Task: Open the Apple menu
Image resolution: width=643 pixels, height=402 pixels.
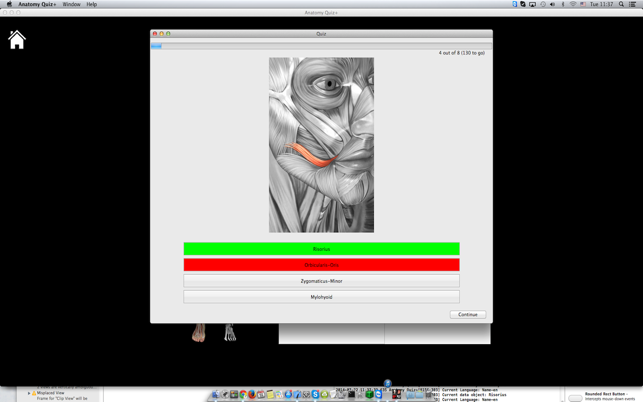Action: coord(9,4)
